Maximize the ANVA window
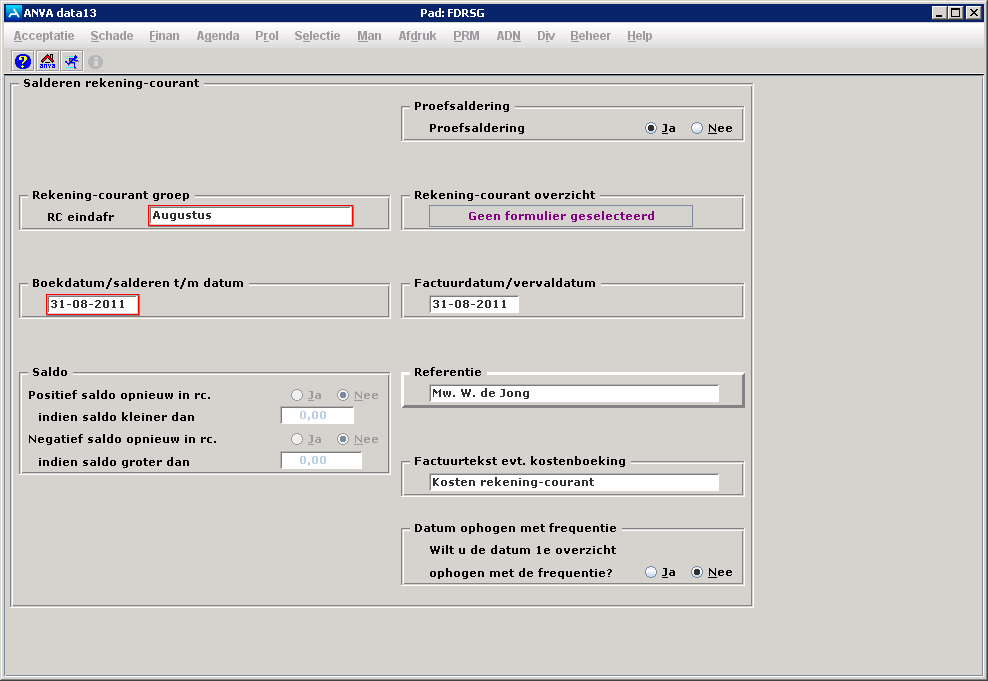Image resolution: width=988 pixels, height=681 pixels. (x=956, y=13)
